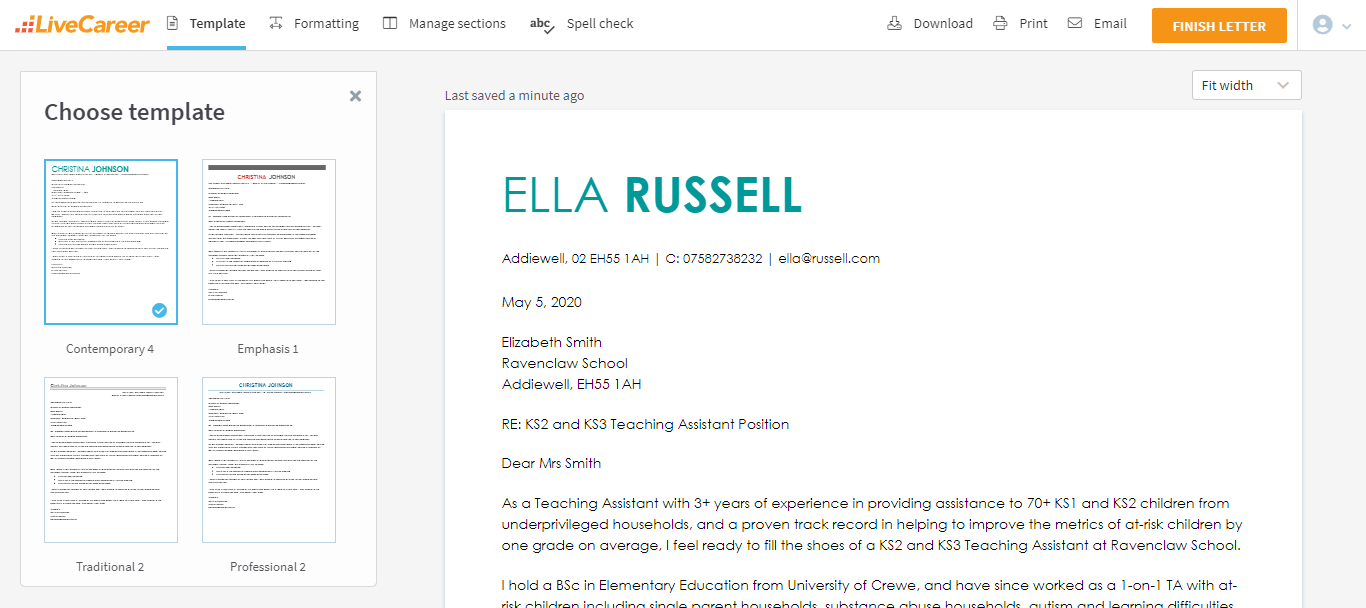Close the Choose template panel

(355, 96)
